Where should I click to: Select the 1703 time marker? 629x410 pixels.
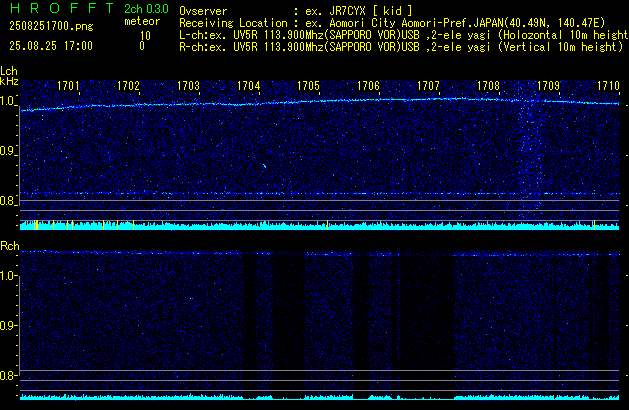[x=188, y=86]
